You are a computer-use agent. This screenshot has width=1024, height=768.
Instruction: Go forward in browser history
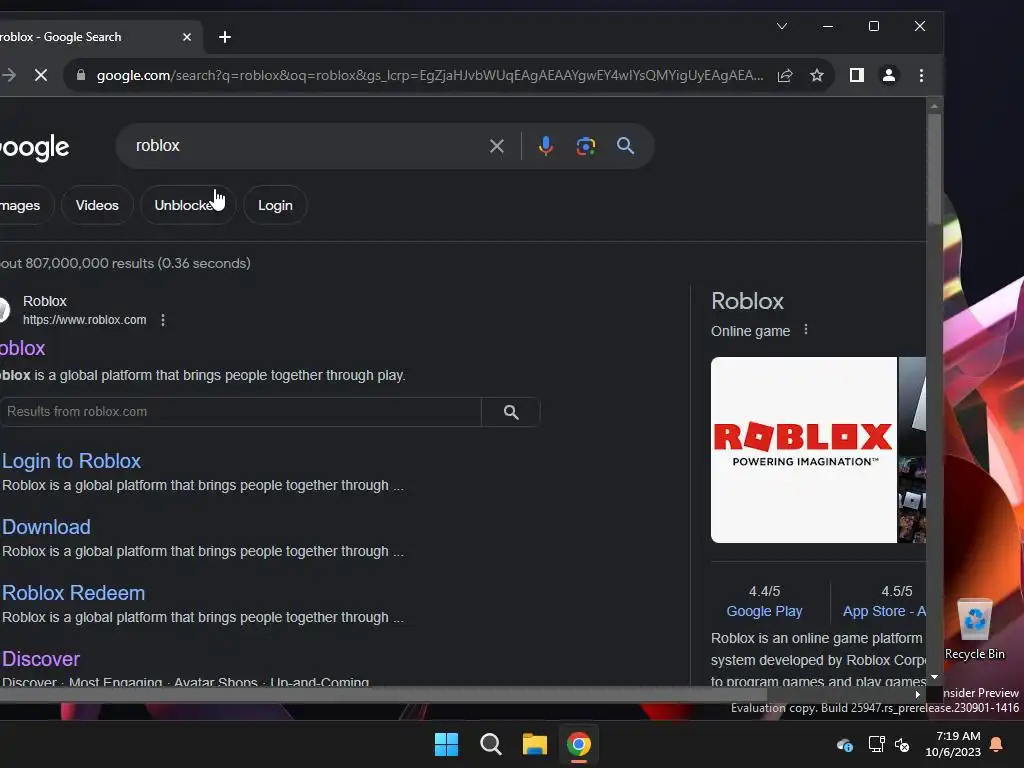click(9, 76)
